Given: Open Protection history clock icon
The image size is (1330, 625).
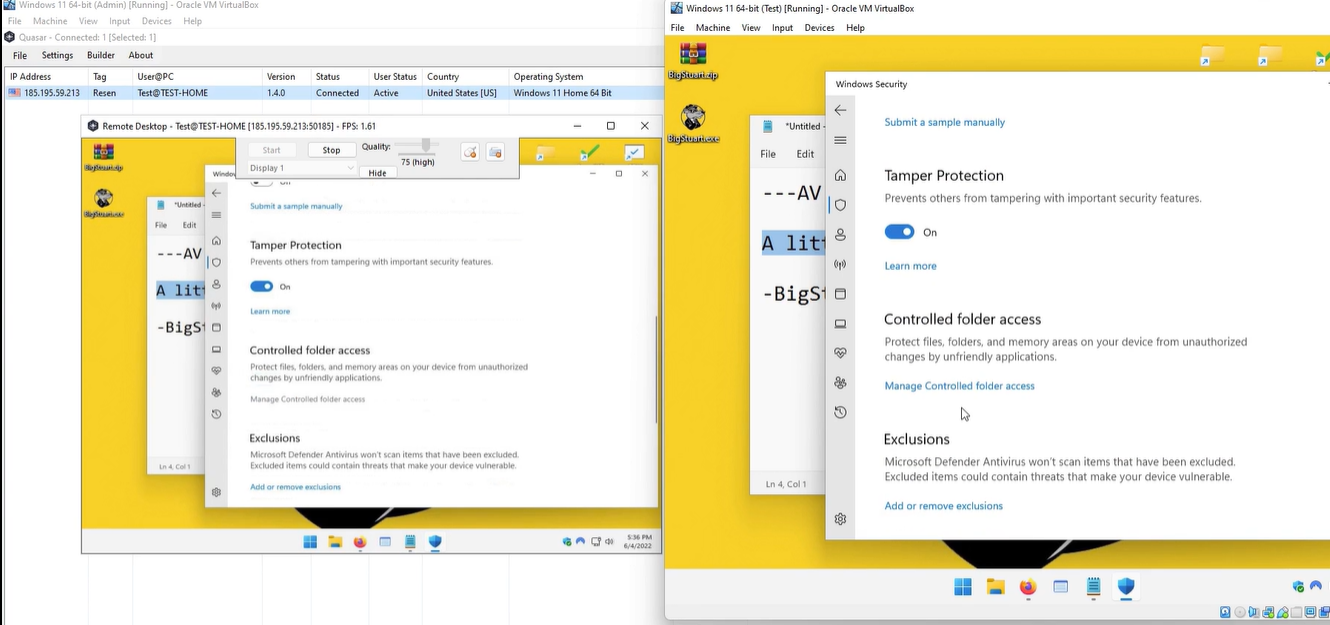Looking at the screenshot, I should coord(840,411).
